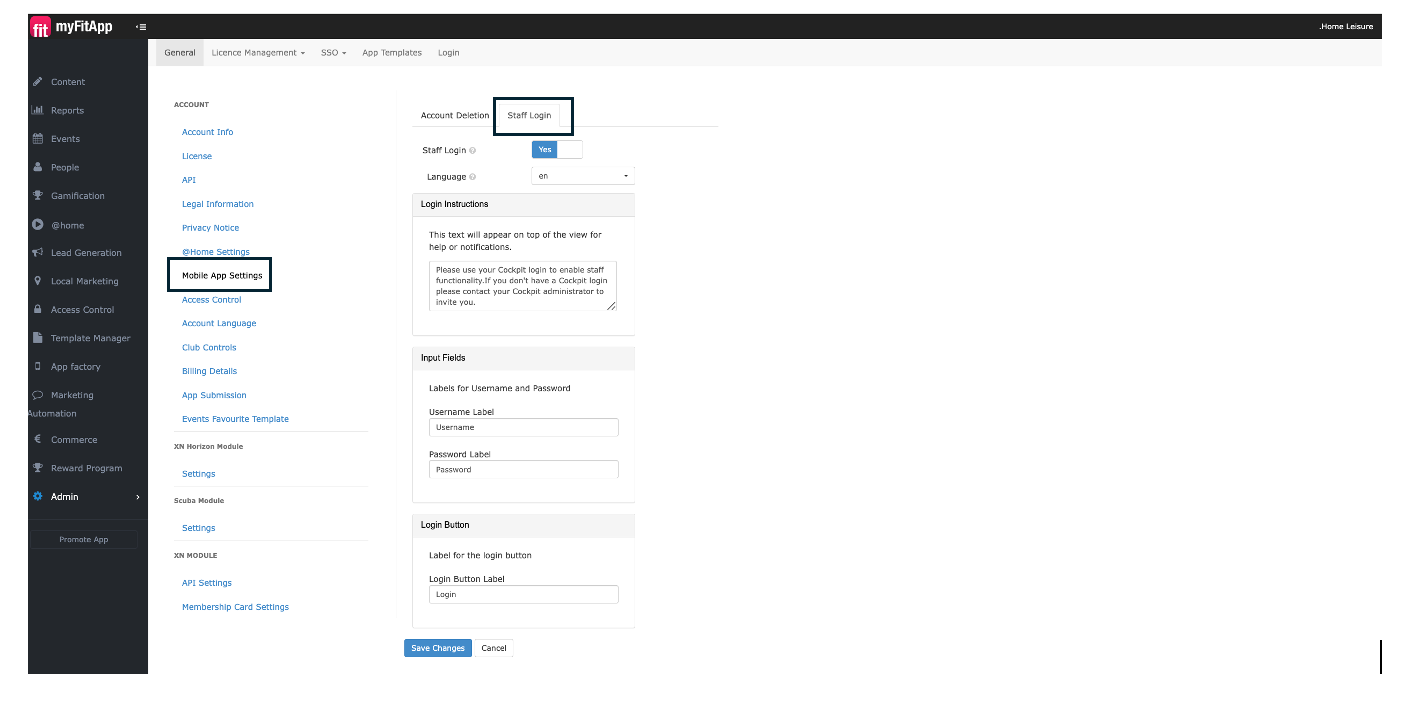Click the Commerce euro icon
This screenshot has width=1420, height=728.
tap(38, 439)
